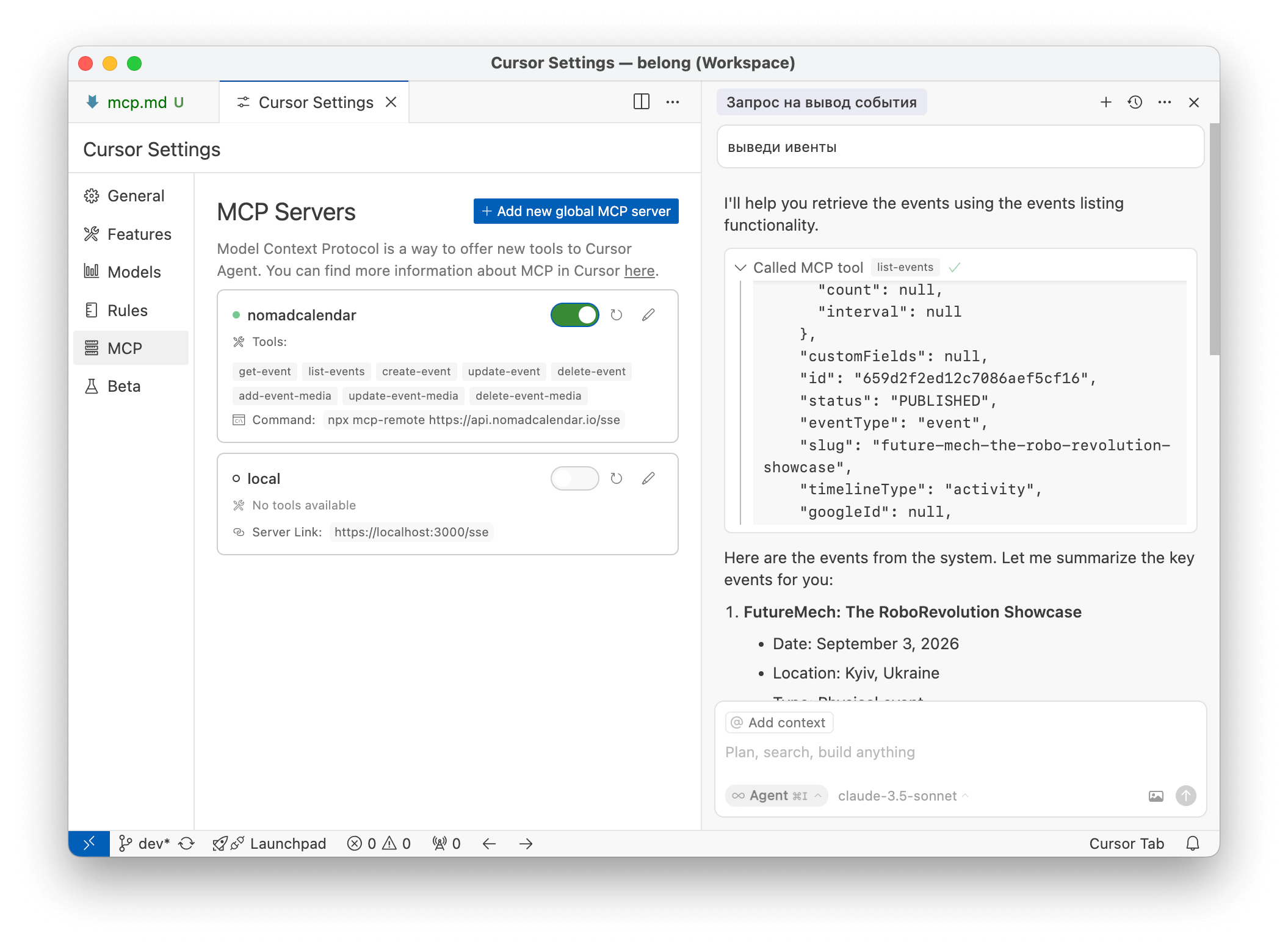Disable the nomadcalendar MCP server toggle
The image size is (1288, 947).
point(574,315)
